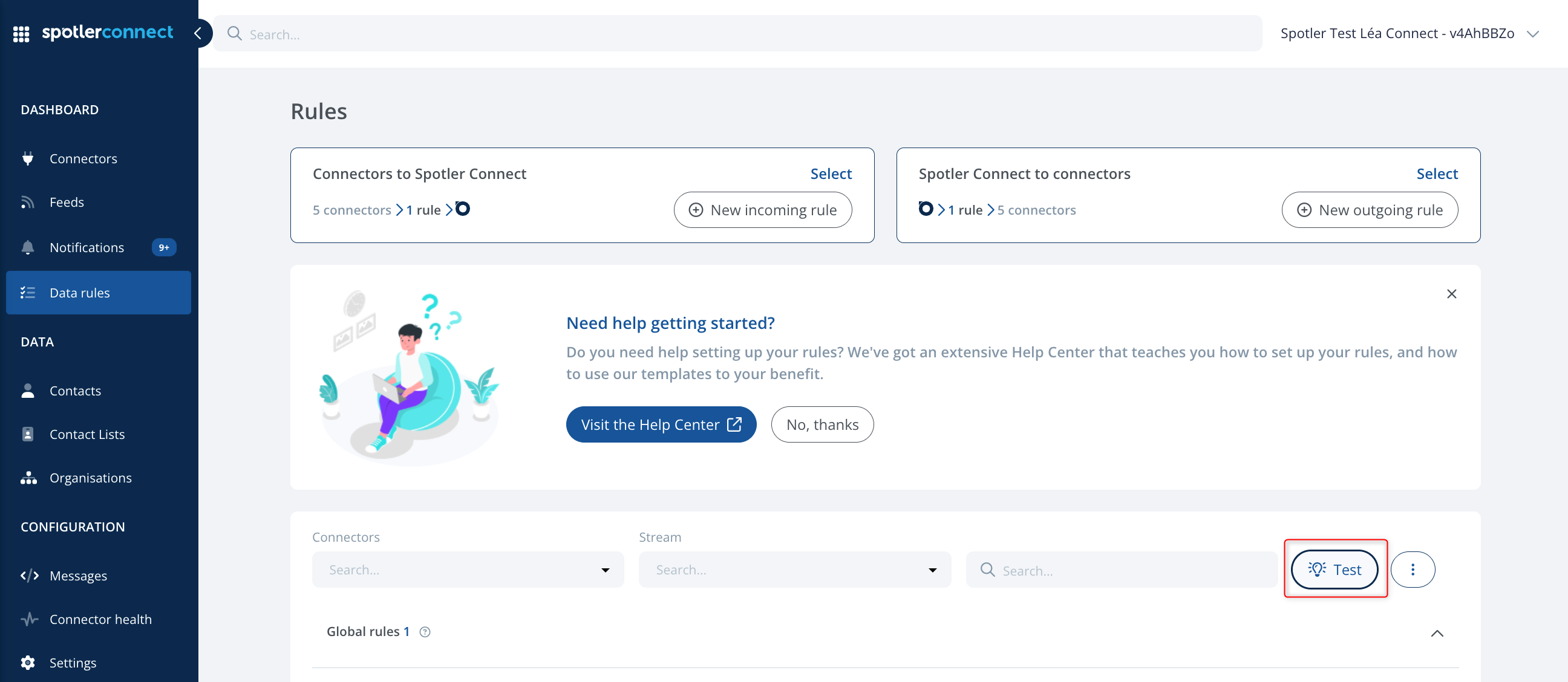
Task: Open the Stream filter dropdown
Action: [x=794, y=570]
